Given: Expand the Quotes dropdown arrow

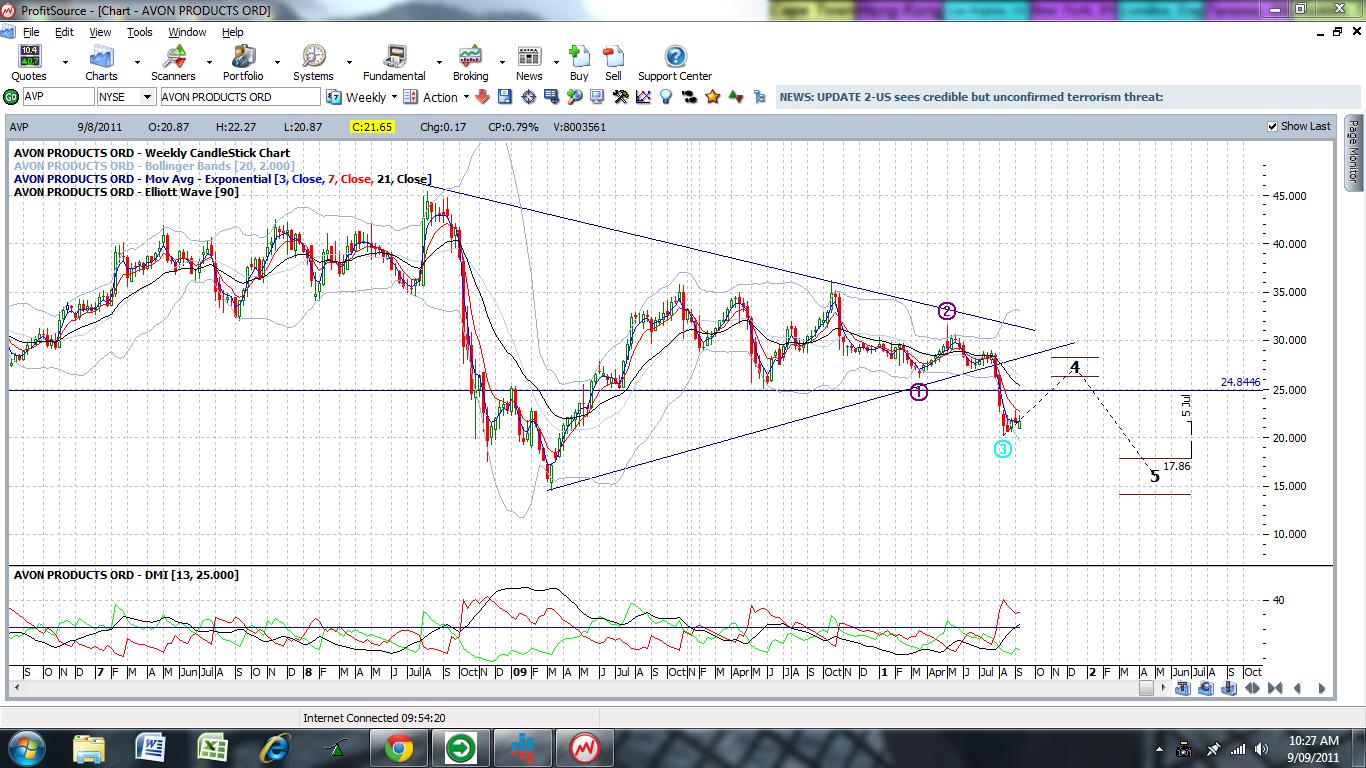Looking at the screenshot, I should [x=65, y=62].
